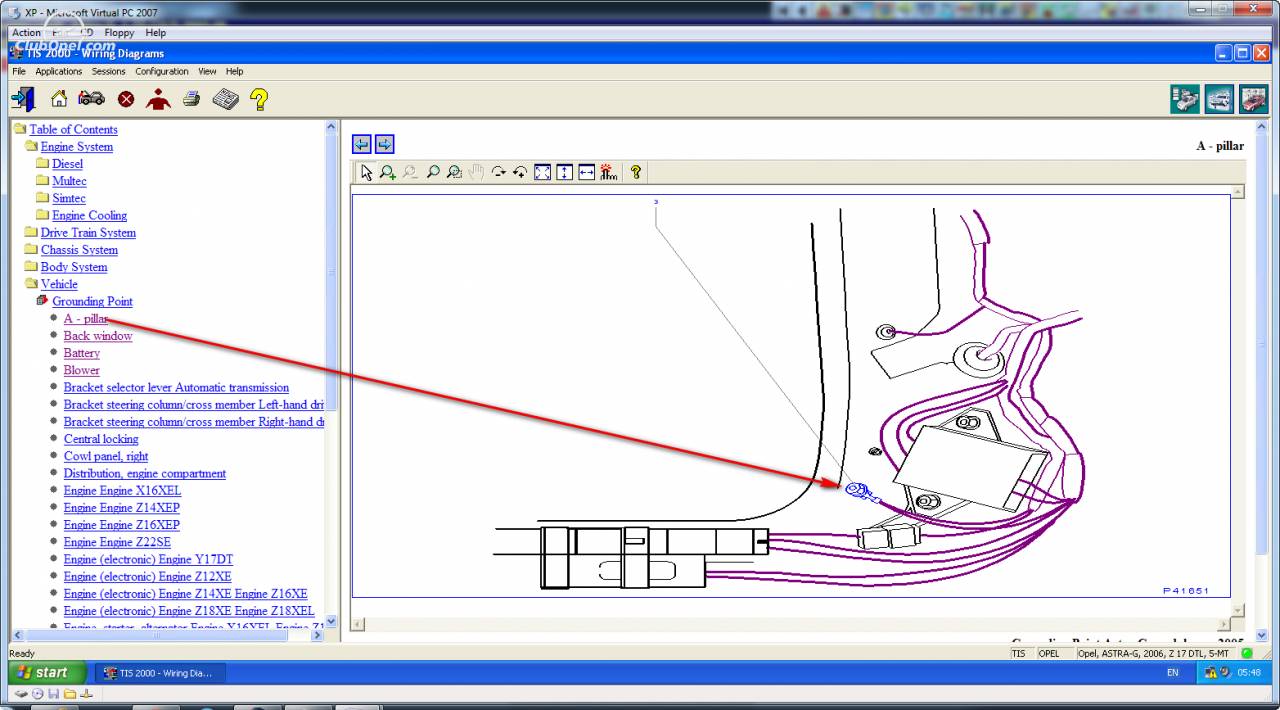Rotate diagram counter-clockwise icon

520,172
